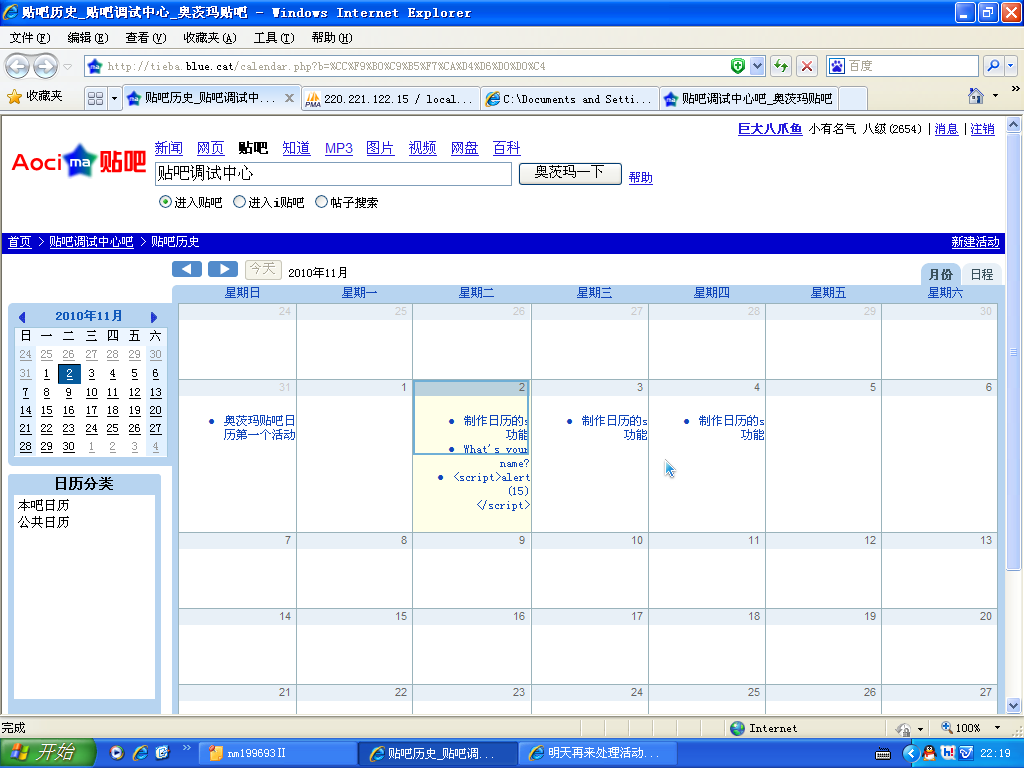1024x768 pixels.
Task: Expand the zoom level dropdown in status bar
Action: click(997, 728)
